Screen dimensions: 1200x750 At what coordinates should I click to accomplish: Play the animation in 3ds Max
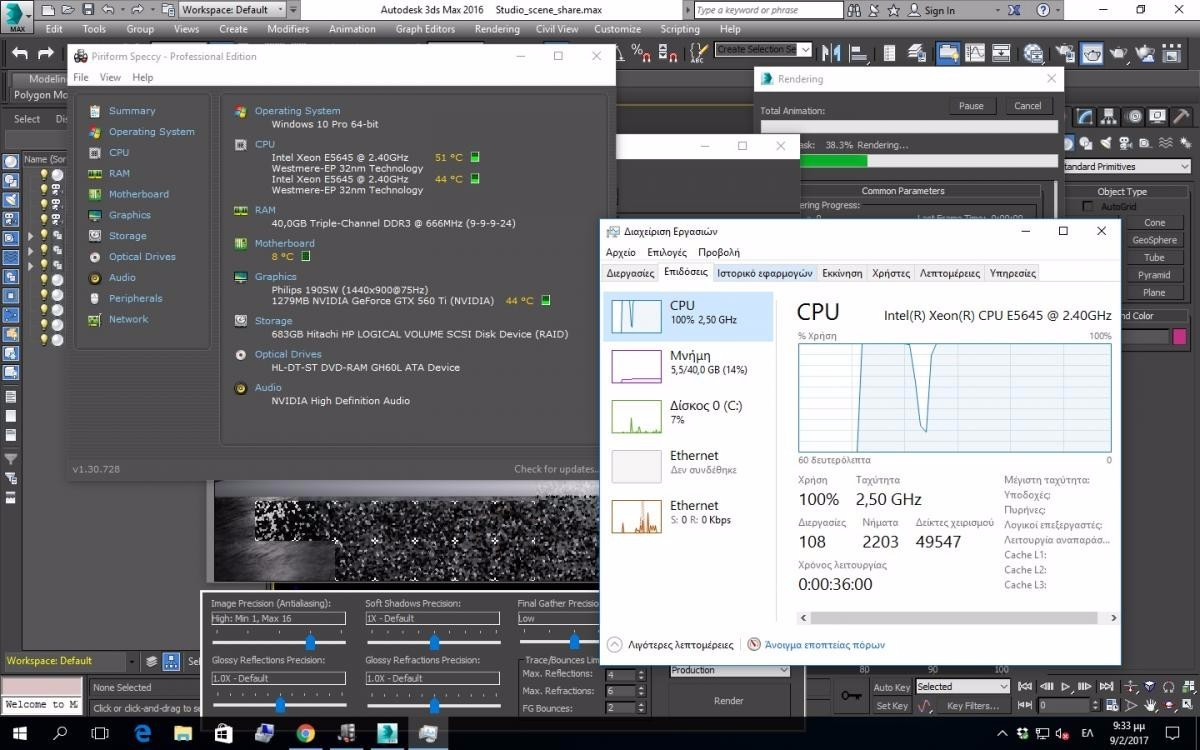point(1066,687)
